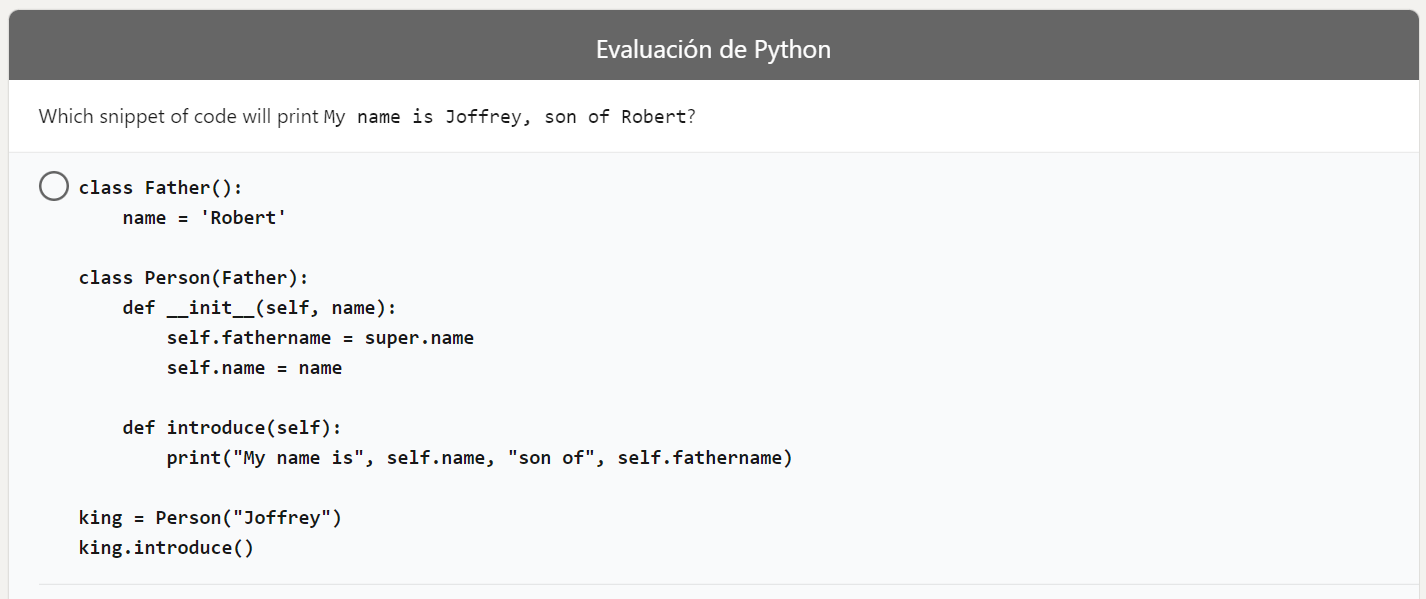
Task: Click the 'king.introduce()' code line
Action: point(166,548)
